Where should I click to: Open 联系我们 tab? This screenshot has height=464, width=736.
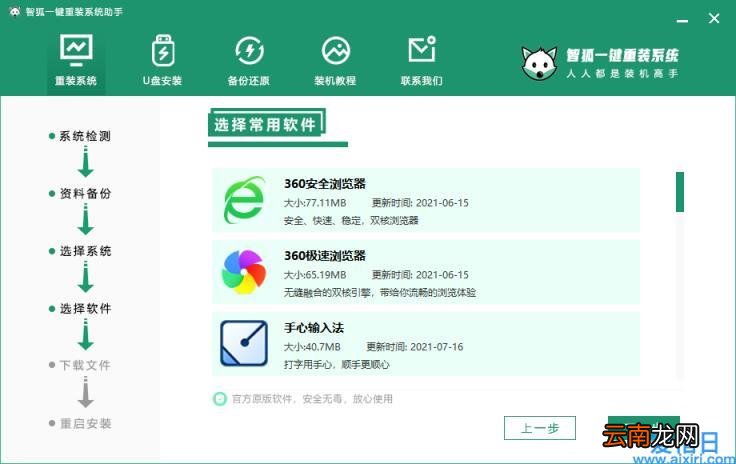(422, 61)
